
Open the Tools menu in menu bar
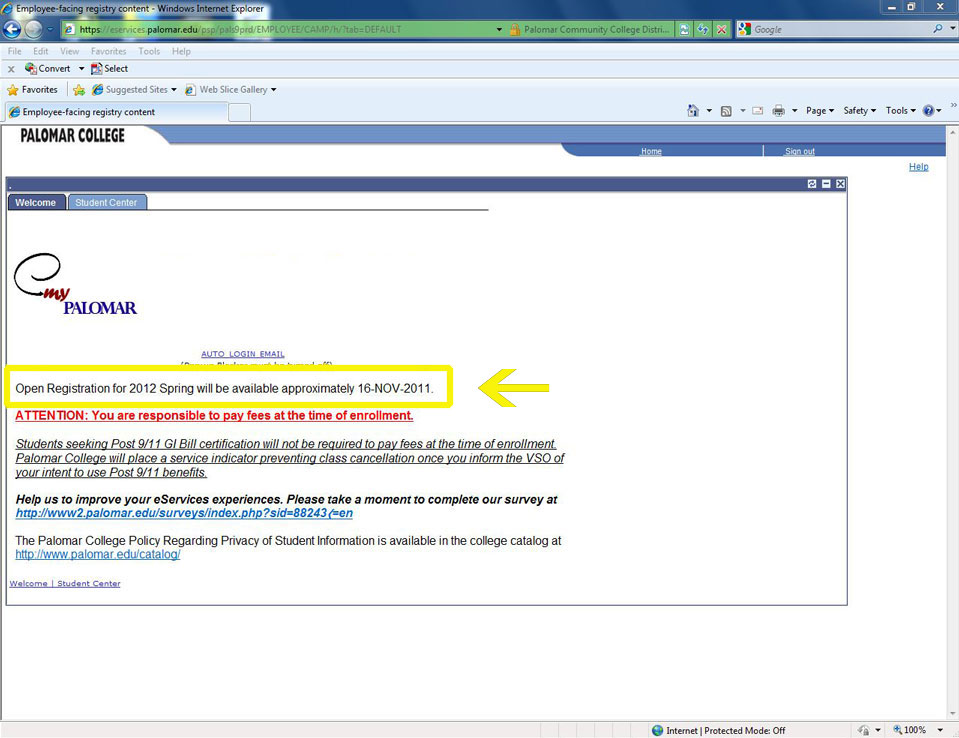click(x=149, y=51)
